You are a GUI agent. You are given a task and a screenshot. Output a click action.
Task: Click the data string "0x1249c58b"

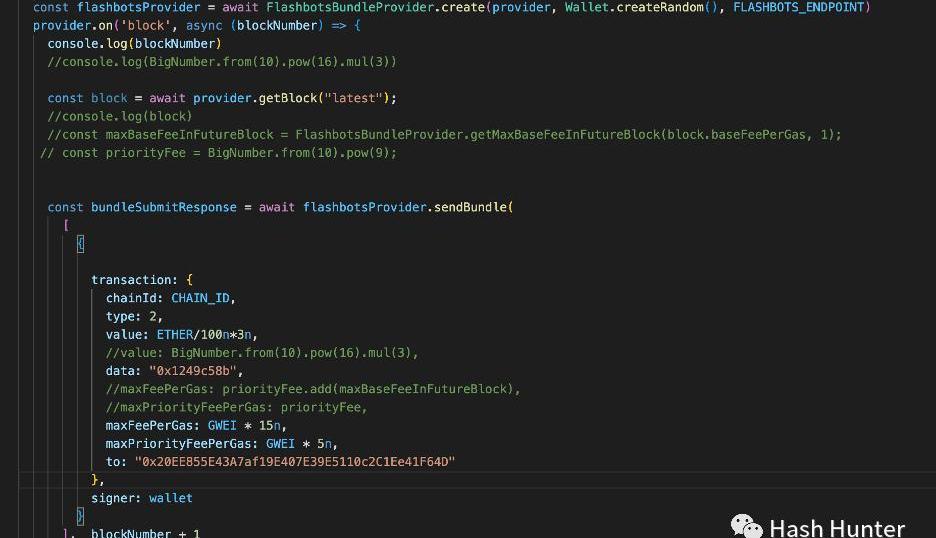[192, 371]
